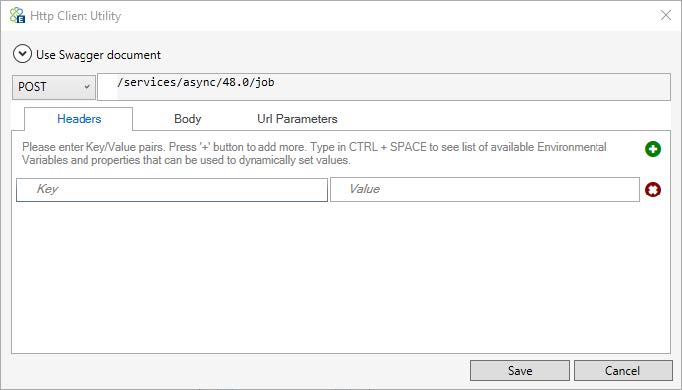Cancel and discard changes
The image size is (682, 390).
623,370
